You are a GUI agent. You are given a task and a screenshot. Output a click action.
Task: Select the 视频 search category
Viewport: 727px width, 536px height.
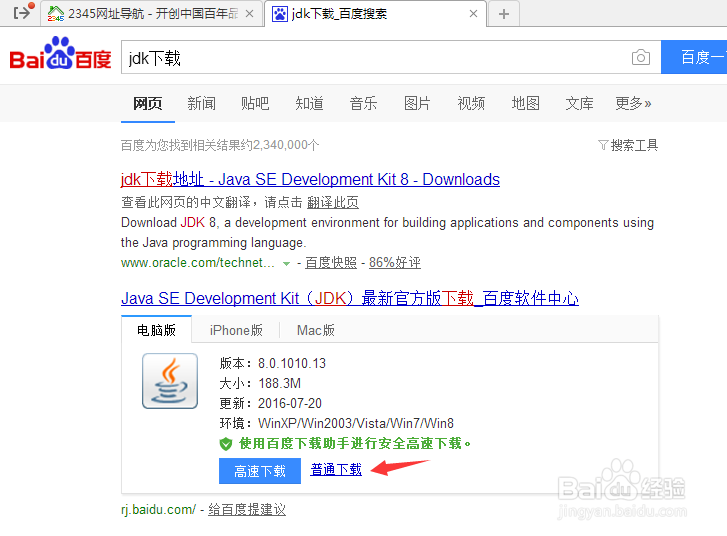(x=471, y=103)
